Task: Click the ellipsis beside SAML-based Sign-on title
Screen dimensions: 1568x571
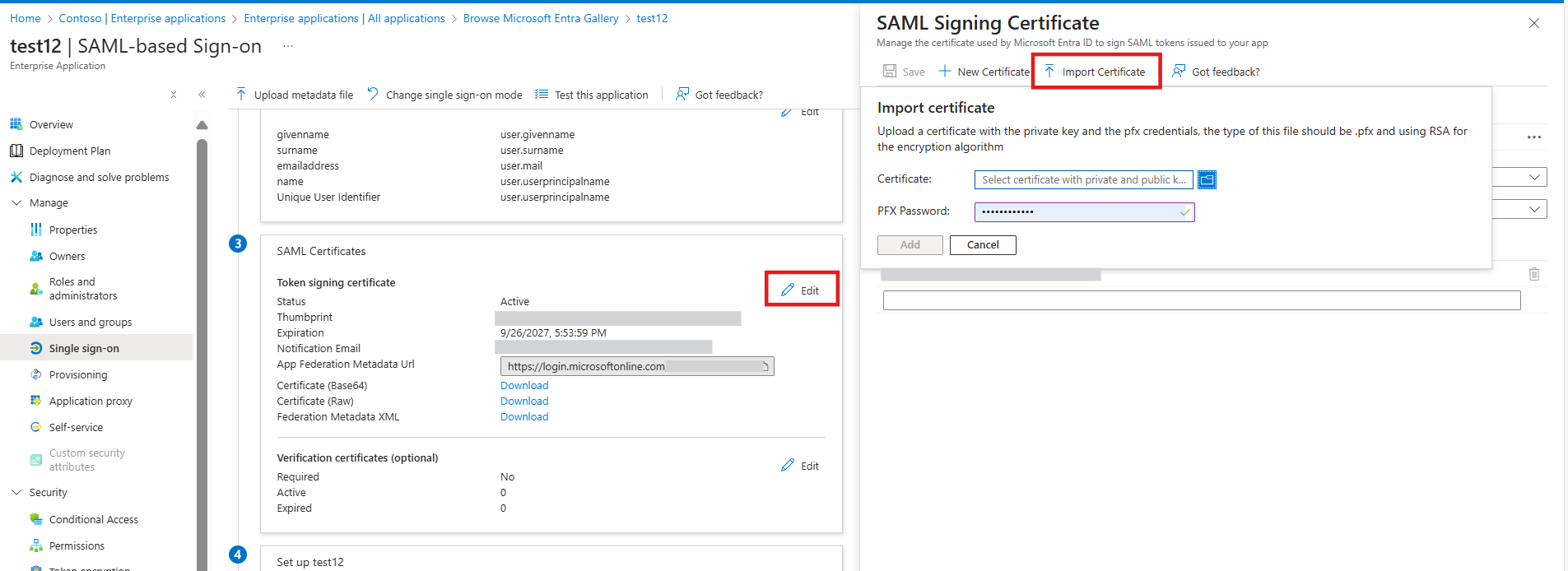Action: pyautogui.click(x=288, y=46)
